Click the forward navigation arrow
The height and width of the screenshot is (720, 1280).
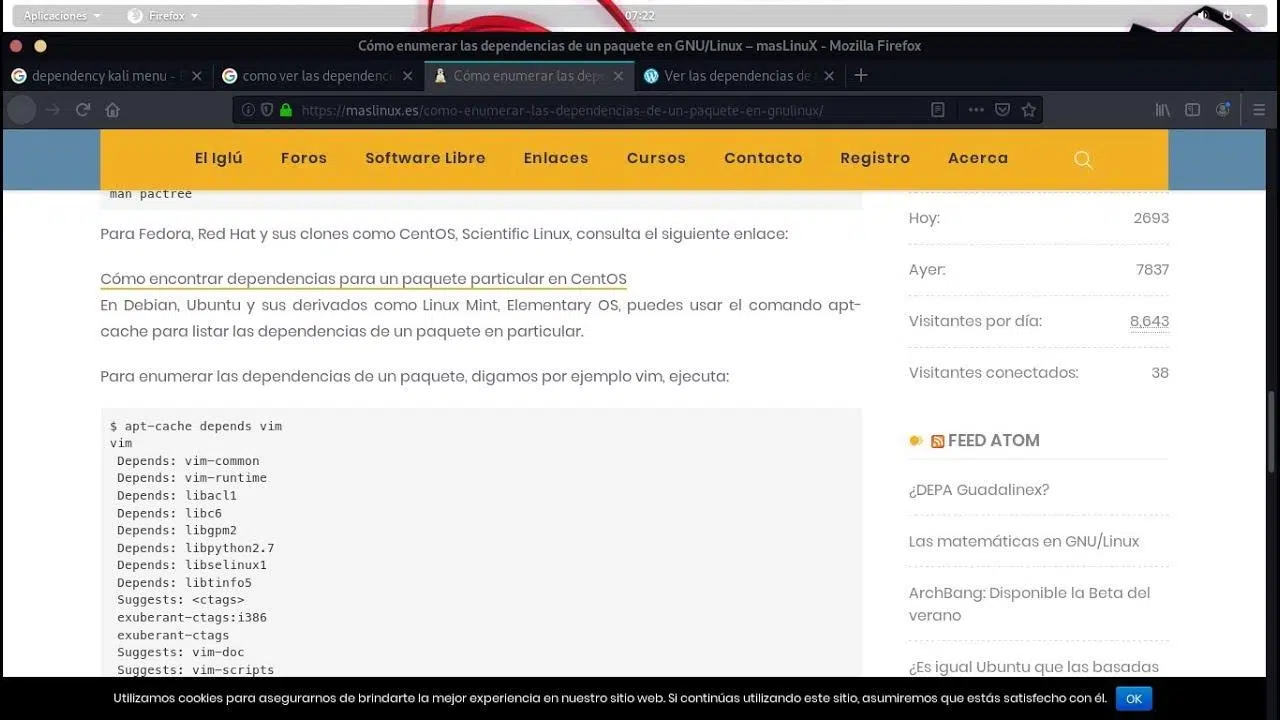pyautogui.click(x=53, y=110)
